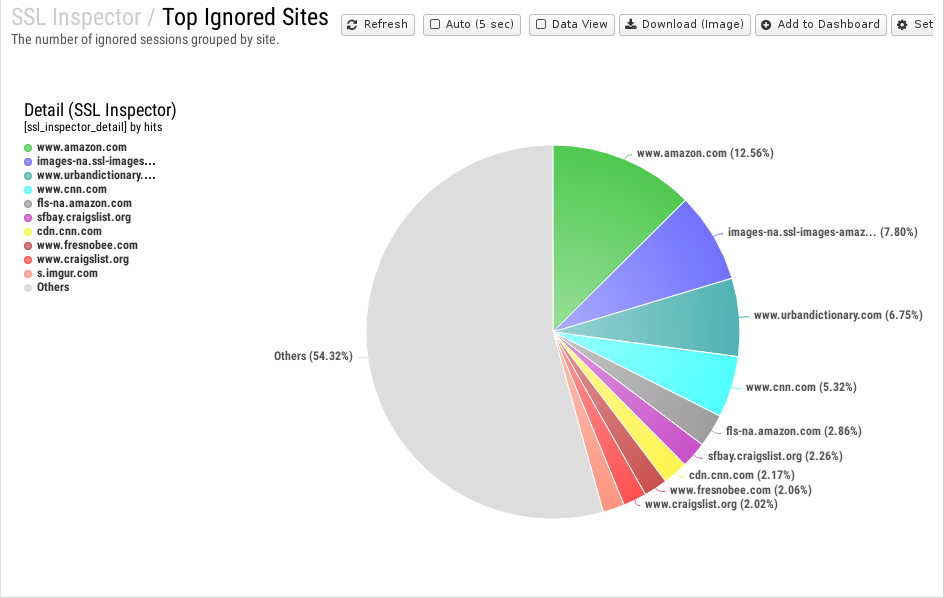Viewport: 944px width, 598px height.
Task: Select sfbay.craigslist.org in the legend
Action: coord(84,217)
